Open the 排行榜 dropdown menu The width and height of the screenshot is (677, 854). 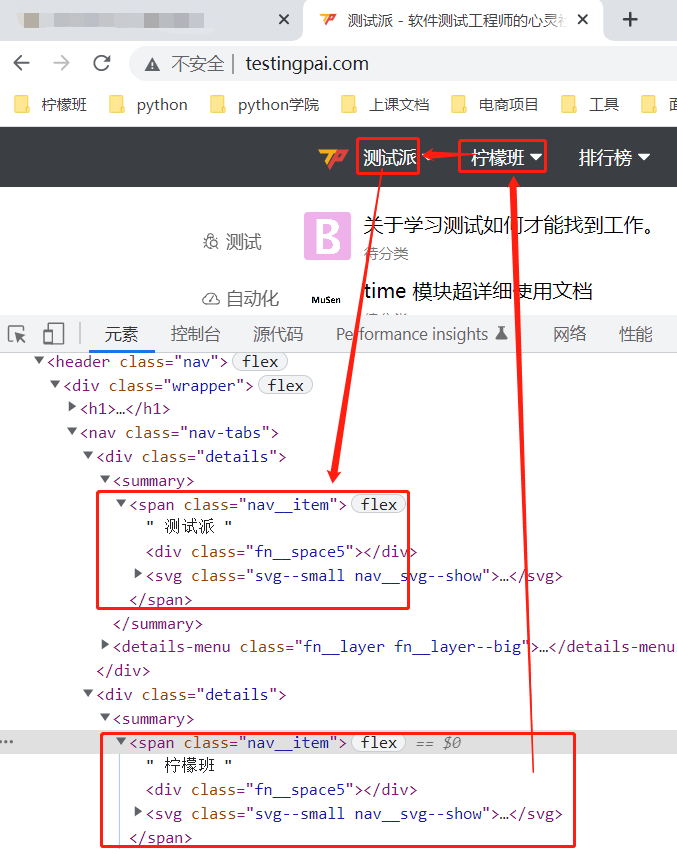(x=614, y=158)
